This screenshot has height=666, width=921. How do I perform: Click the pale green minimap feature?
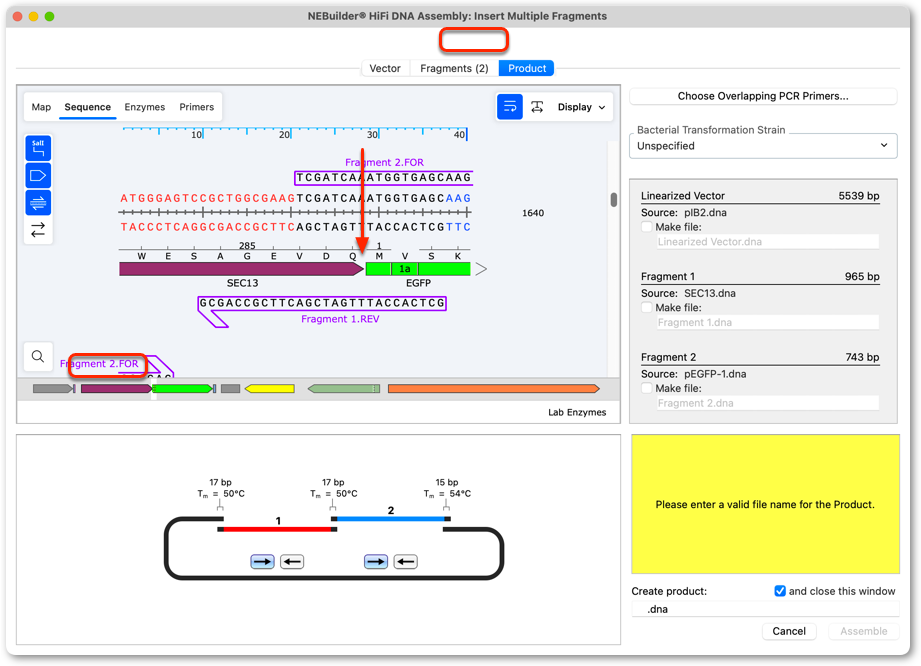[344, 389]
